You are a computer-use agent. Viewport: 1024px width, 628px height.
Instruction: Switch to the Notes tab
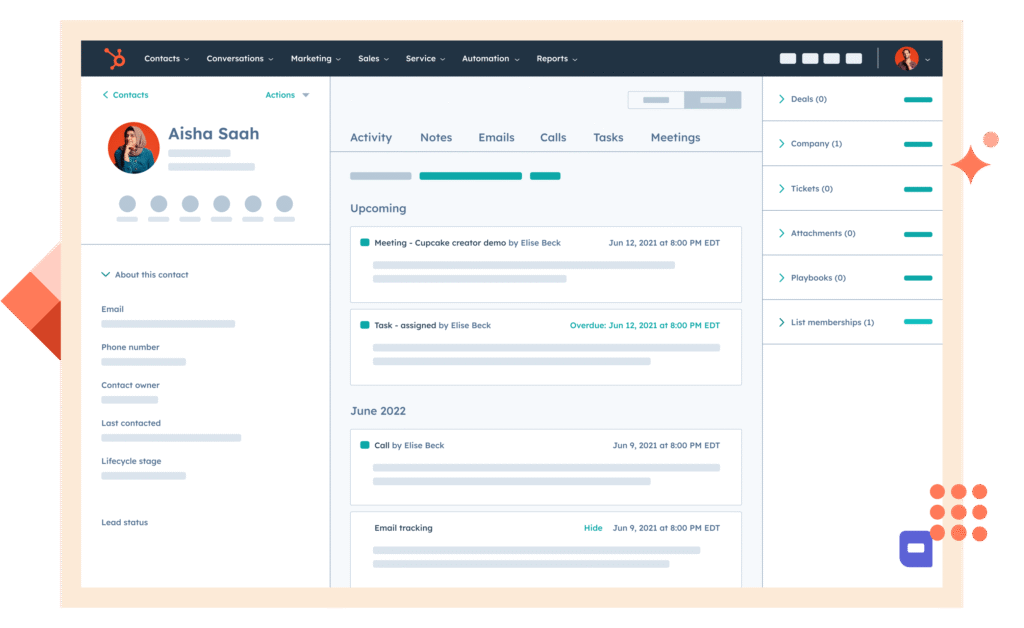(x=436, y=138)
